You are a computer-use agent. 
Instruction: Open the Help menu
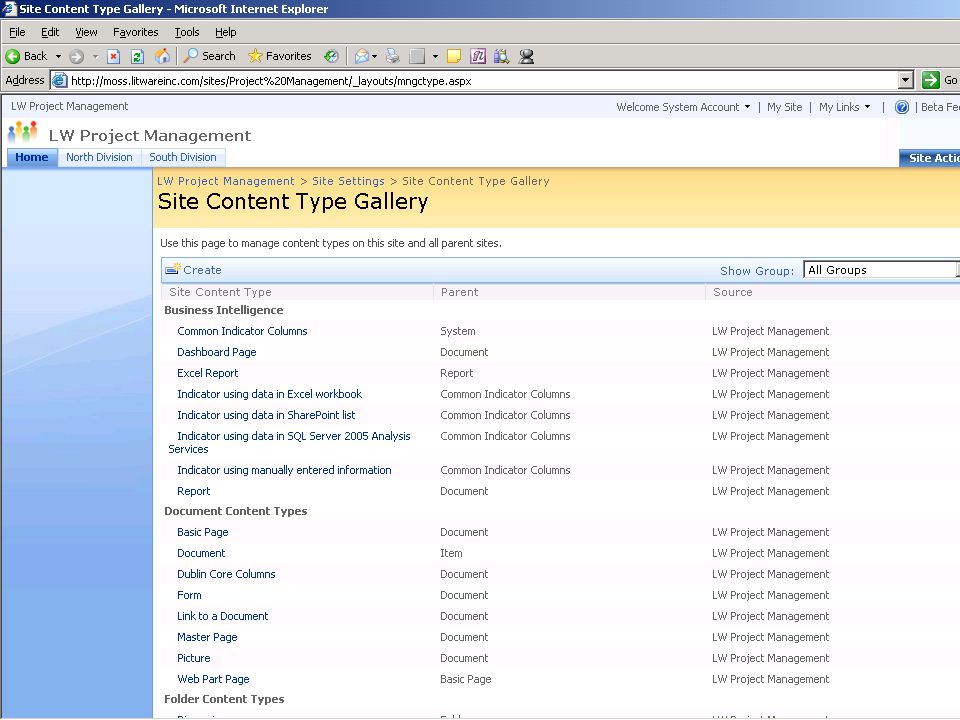(x=225, y=32)
